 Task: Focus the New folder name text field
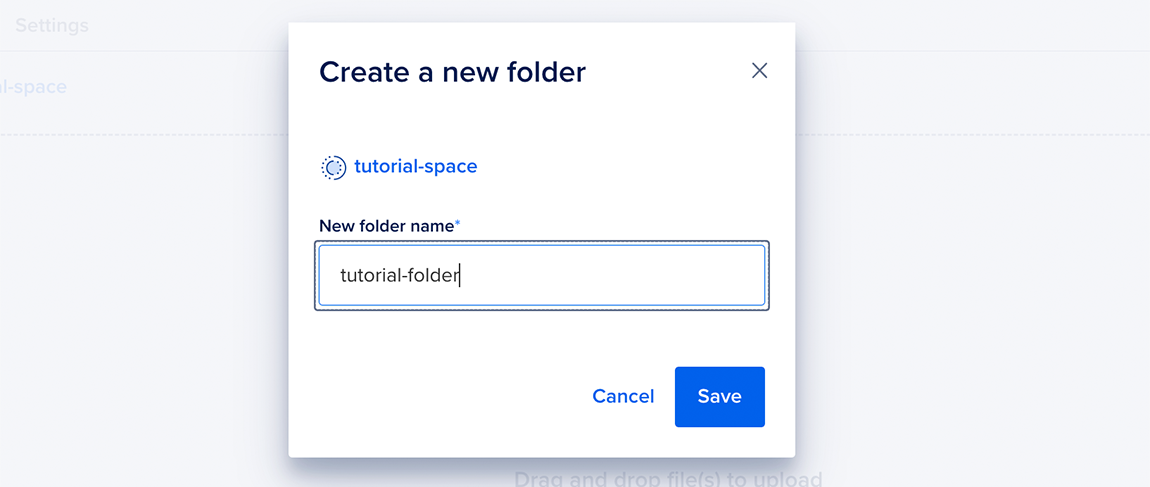542,275
